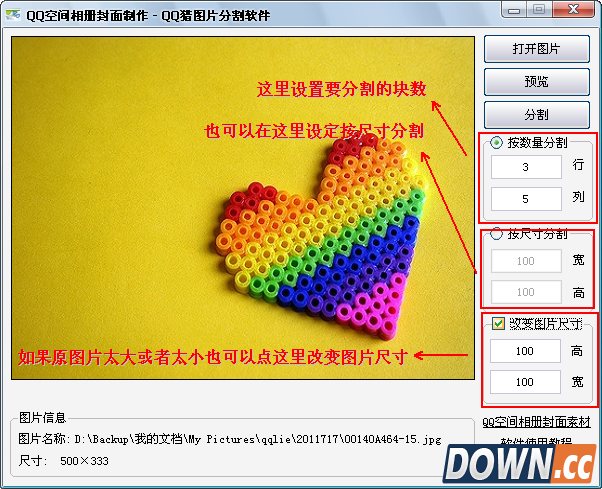This screenshot has height=489, width=602.
Task: Select the 按数量分割 radio button
Action: click(x=496, y=143)
